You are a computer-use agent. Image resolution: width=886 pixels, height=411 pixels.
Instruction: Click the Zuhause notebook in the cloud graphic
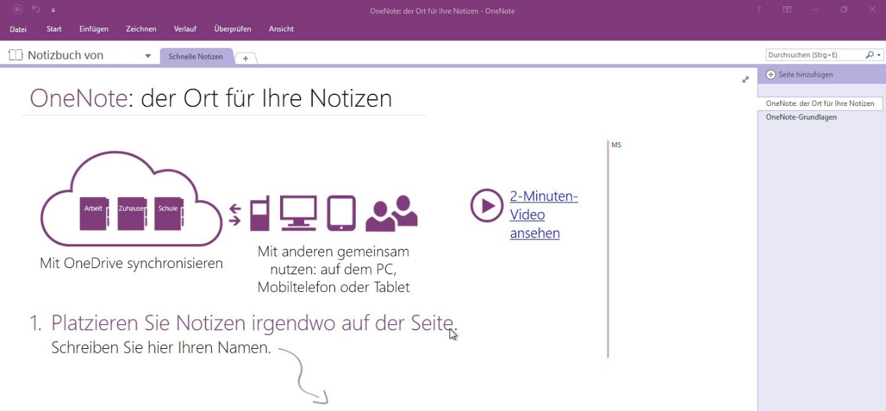[132, 213]
